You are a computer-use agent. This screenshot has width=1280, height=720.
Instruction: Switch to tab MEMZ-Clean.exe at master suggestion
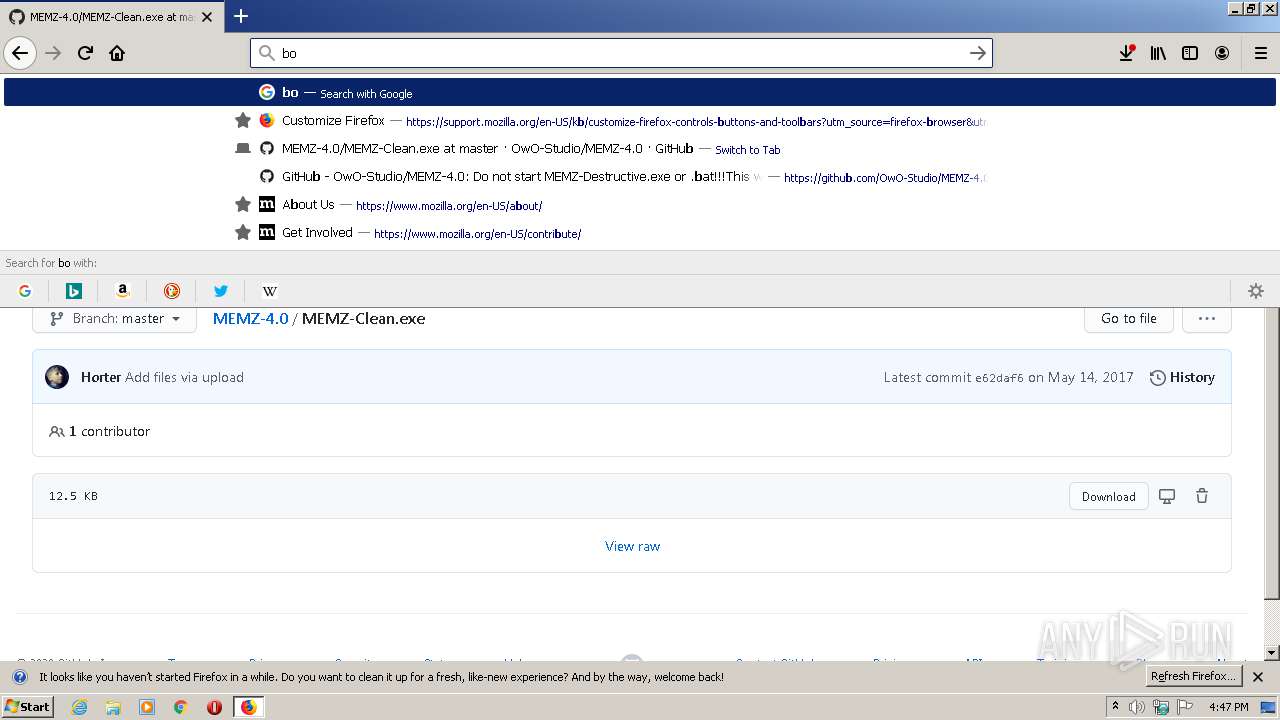640,148
